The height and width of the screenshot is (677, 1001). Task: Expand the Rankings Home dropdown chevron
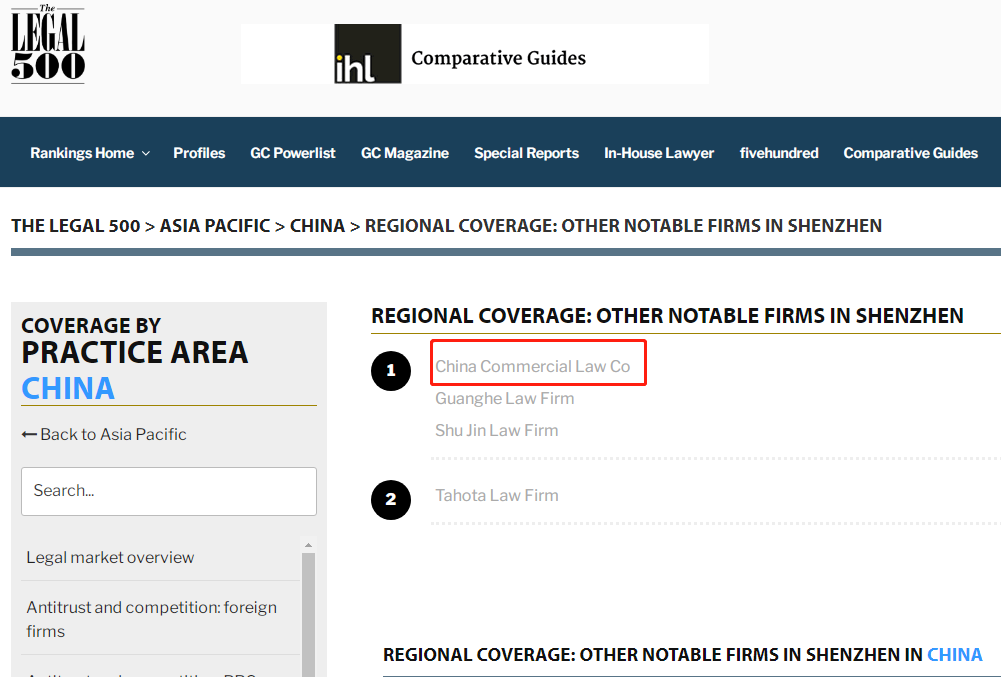(x=146, y=153)
